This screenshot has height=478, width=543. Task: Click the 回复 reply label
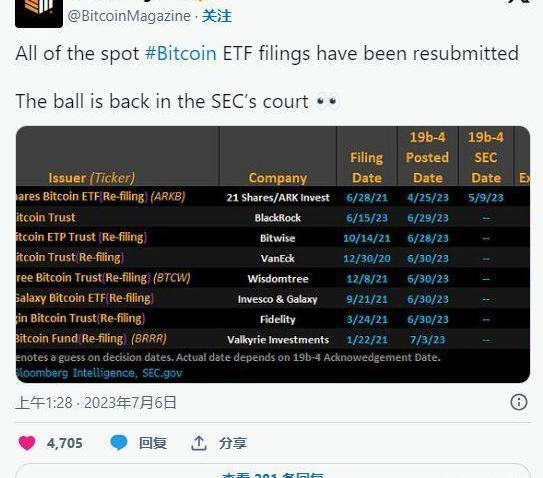tap(153, 443)
